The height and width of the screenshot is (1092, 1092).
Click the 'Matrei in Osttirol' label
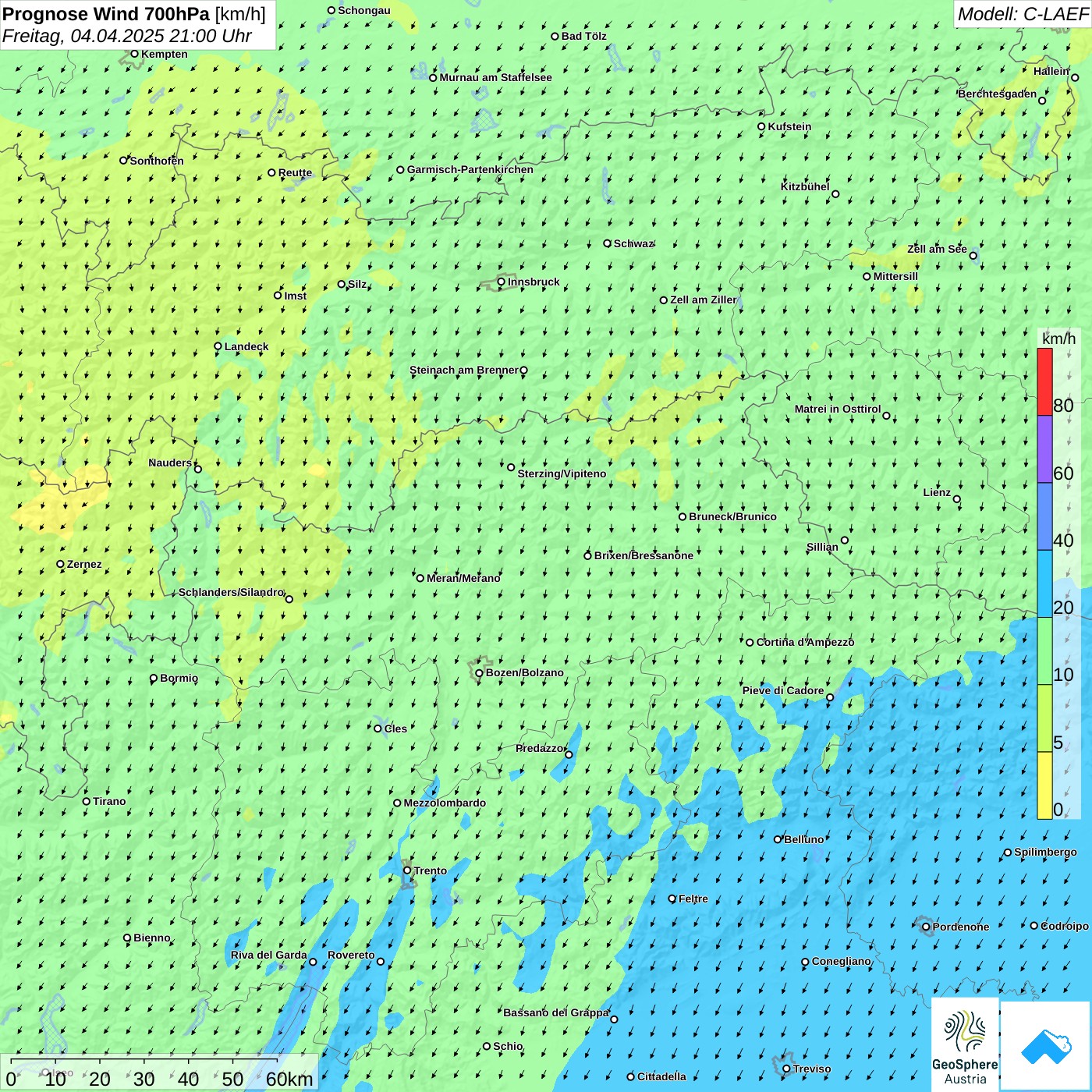point(838,409)
